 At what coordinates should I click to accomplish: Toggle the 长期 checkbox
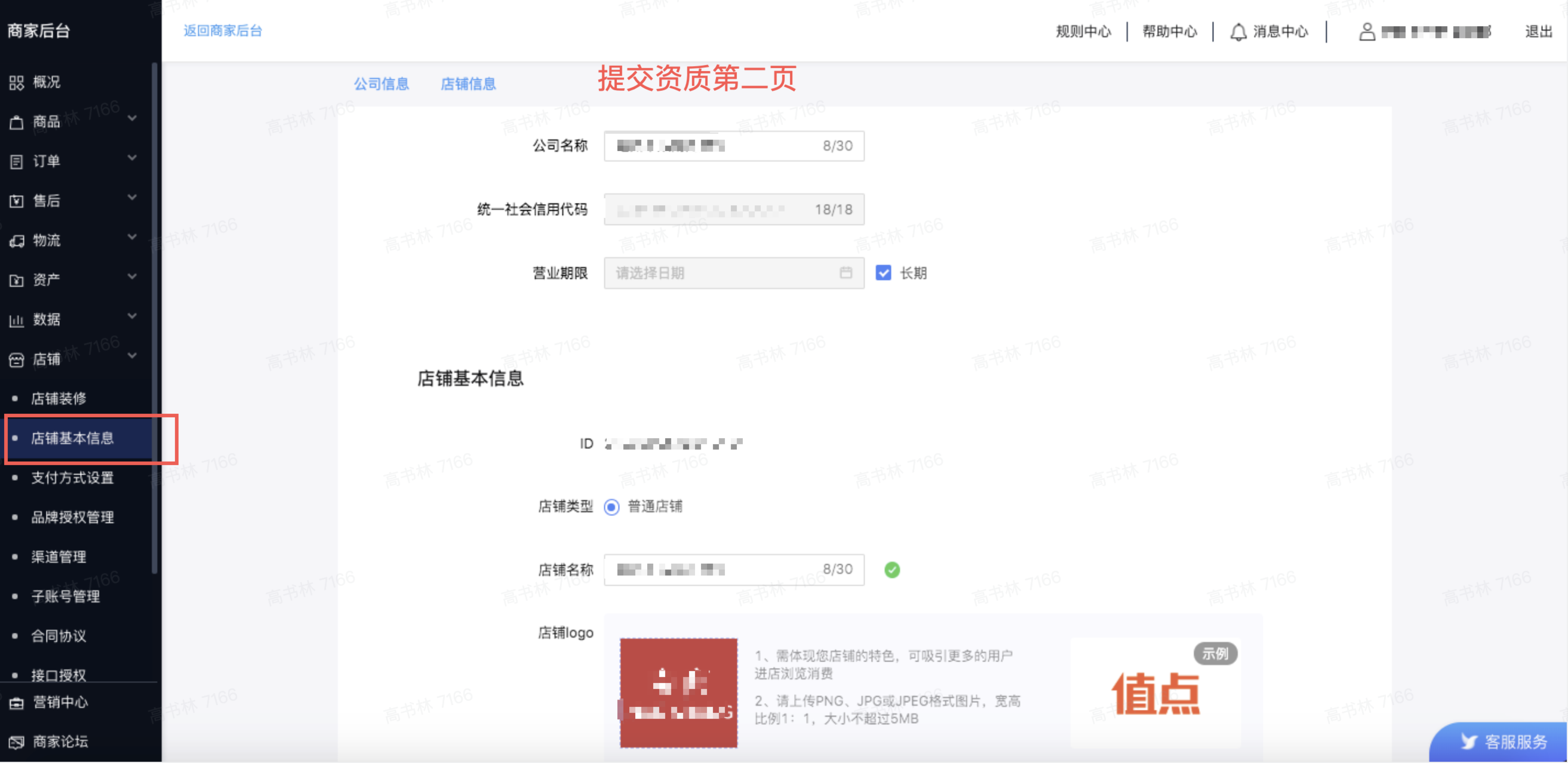[x=883, y=273]
